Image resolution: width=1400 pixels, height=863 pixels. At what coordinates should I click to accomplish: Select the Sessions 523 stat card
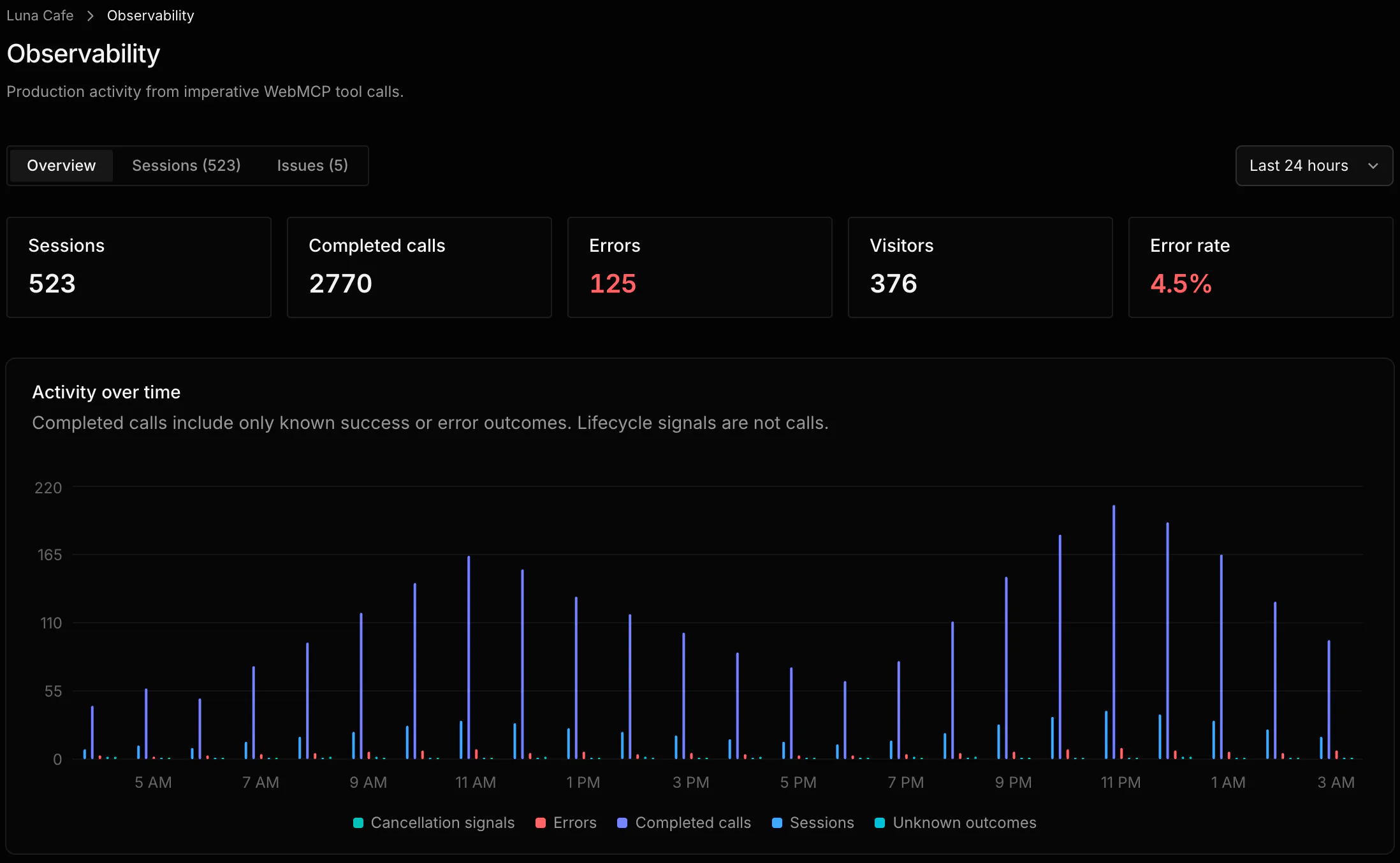(139, 267)
